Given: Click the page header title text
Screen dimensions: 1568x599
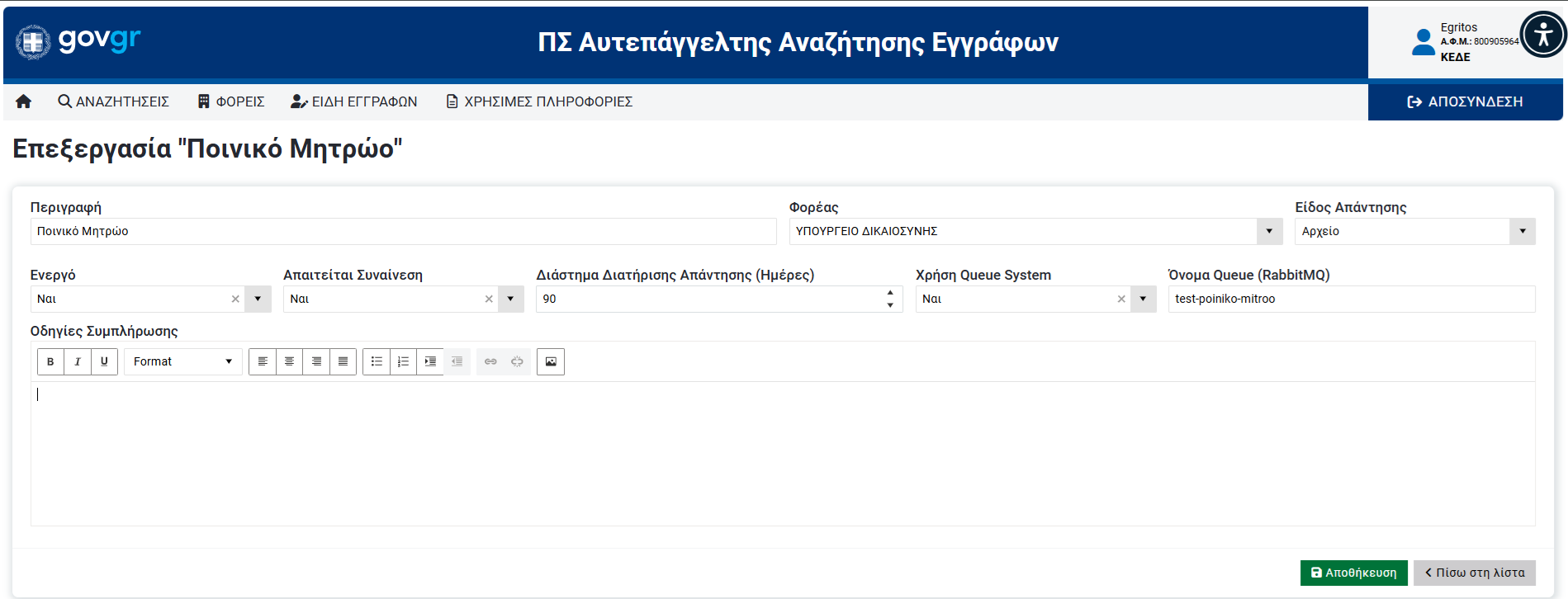Looking at the screenshot, I should click(798, 42).
